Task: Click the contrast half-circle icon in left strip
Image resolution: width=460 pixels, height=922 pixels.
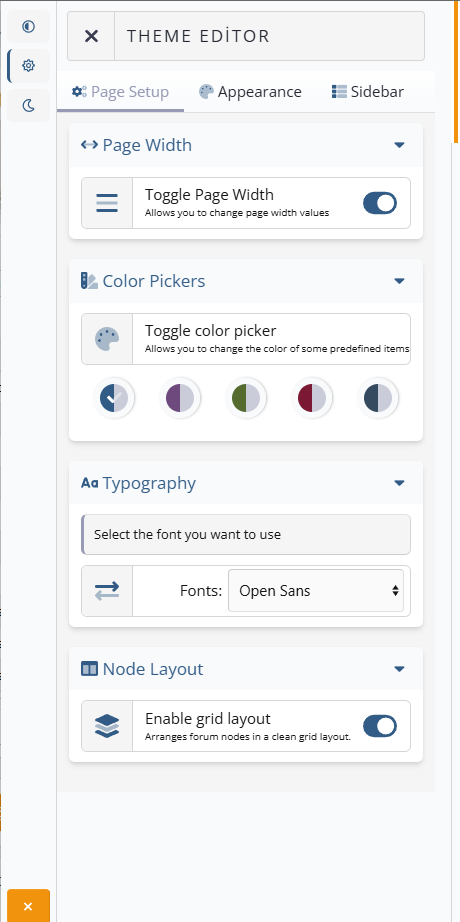Action: 28,26
